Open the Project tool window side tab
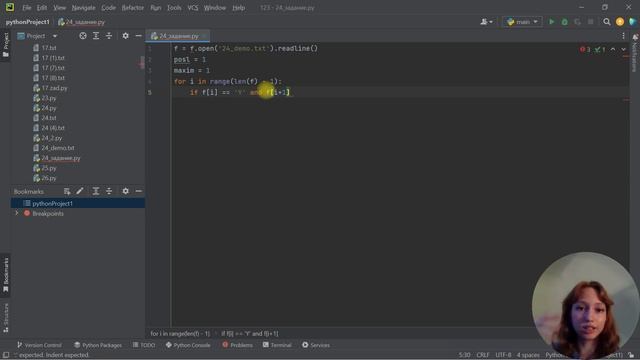 [x=6, y=45]
